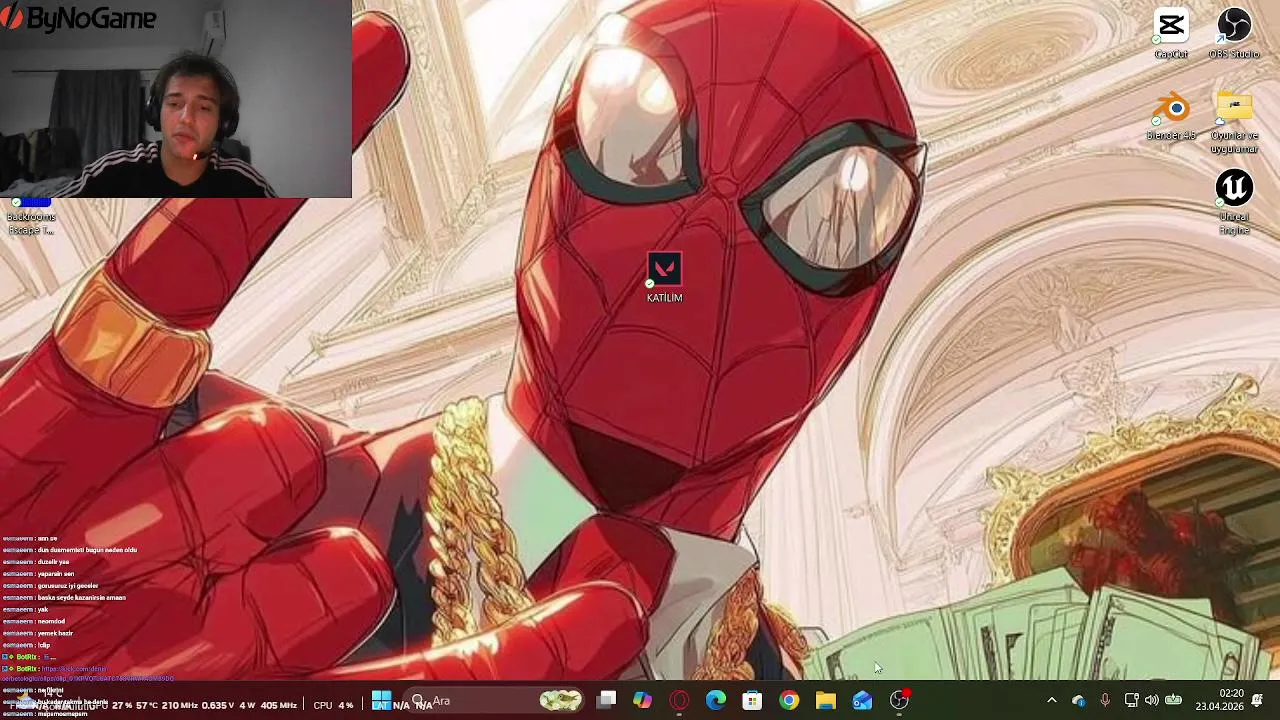
Task: Select the Backrooms Escape desktop shortcut
Action: [30, 216]
